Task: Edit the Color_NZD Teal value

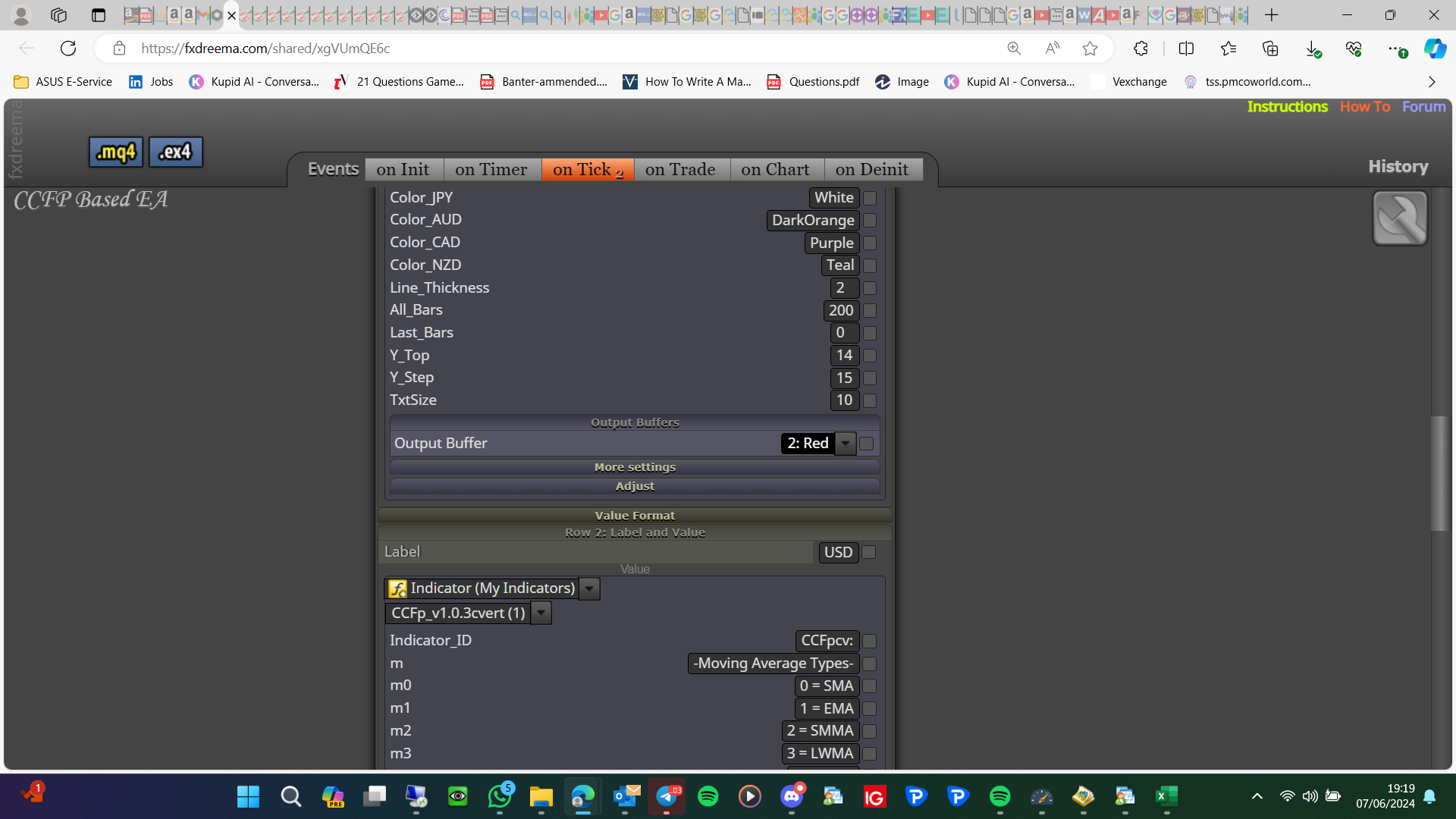Action: pyautogui.click(x=840, y=265)
